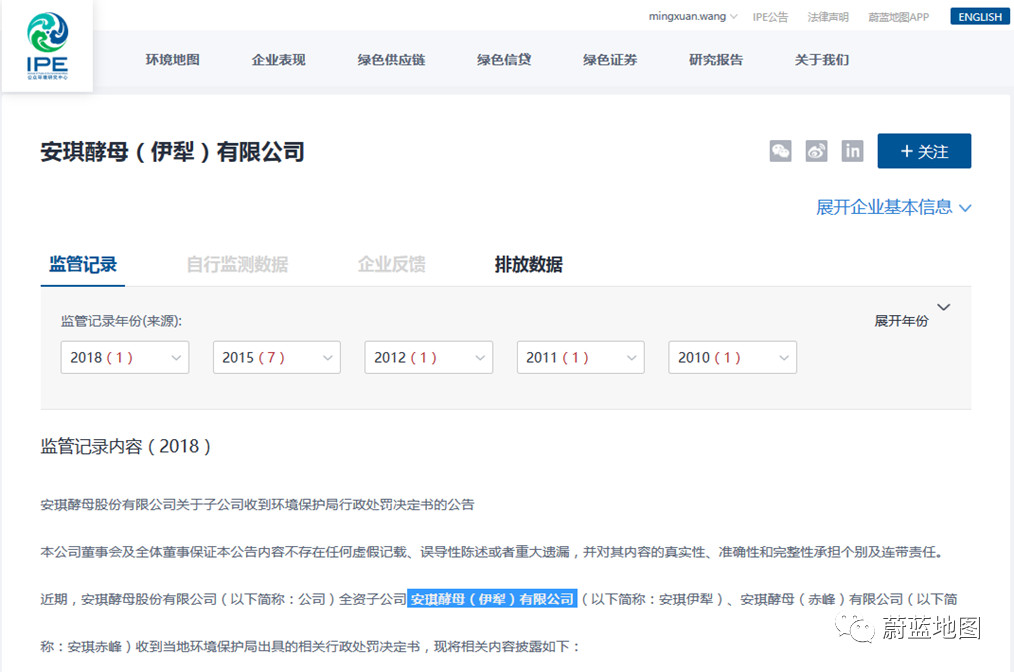The height and width of the screenshot is (672, 1014).
Task: Click announcement title about 行政处罚决定书的公告
Action: tap(257, 504)
